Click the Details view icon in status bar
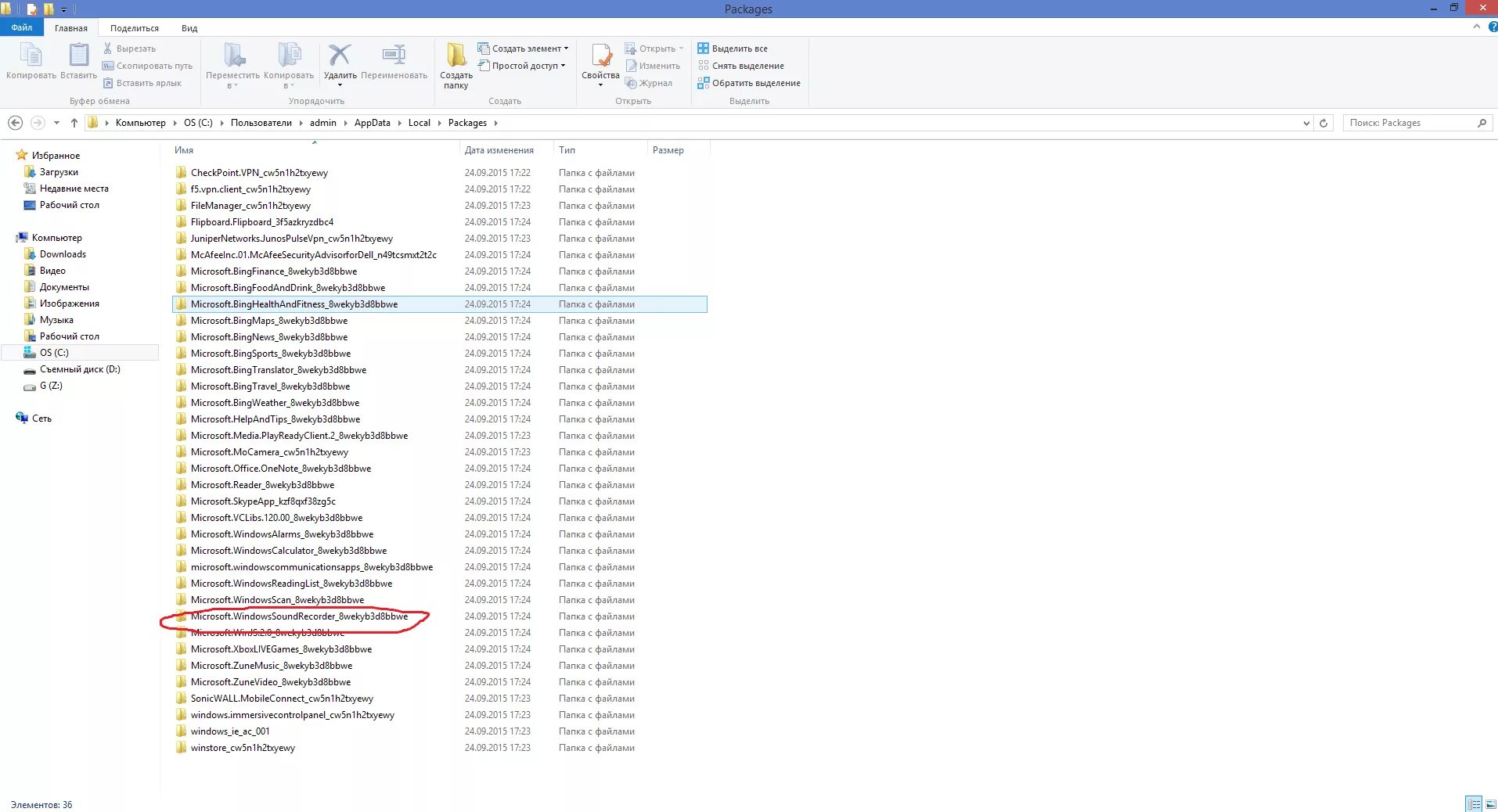The height and width of the screenshot is (812, 1498). click(1474, 804)
